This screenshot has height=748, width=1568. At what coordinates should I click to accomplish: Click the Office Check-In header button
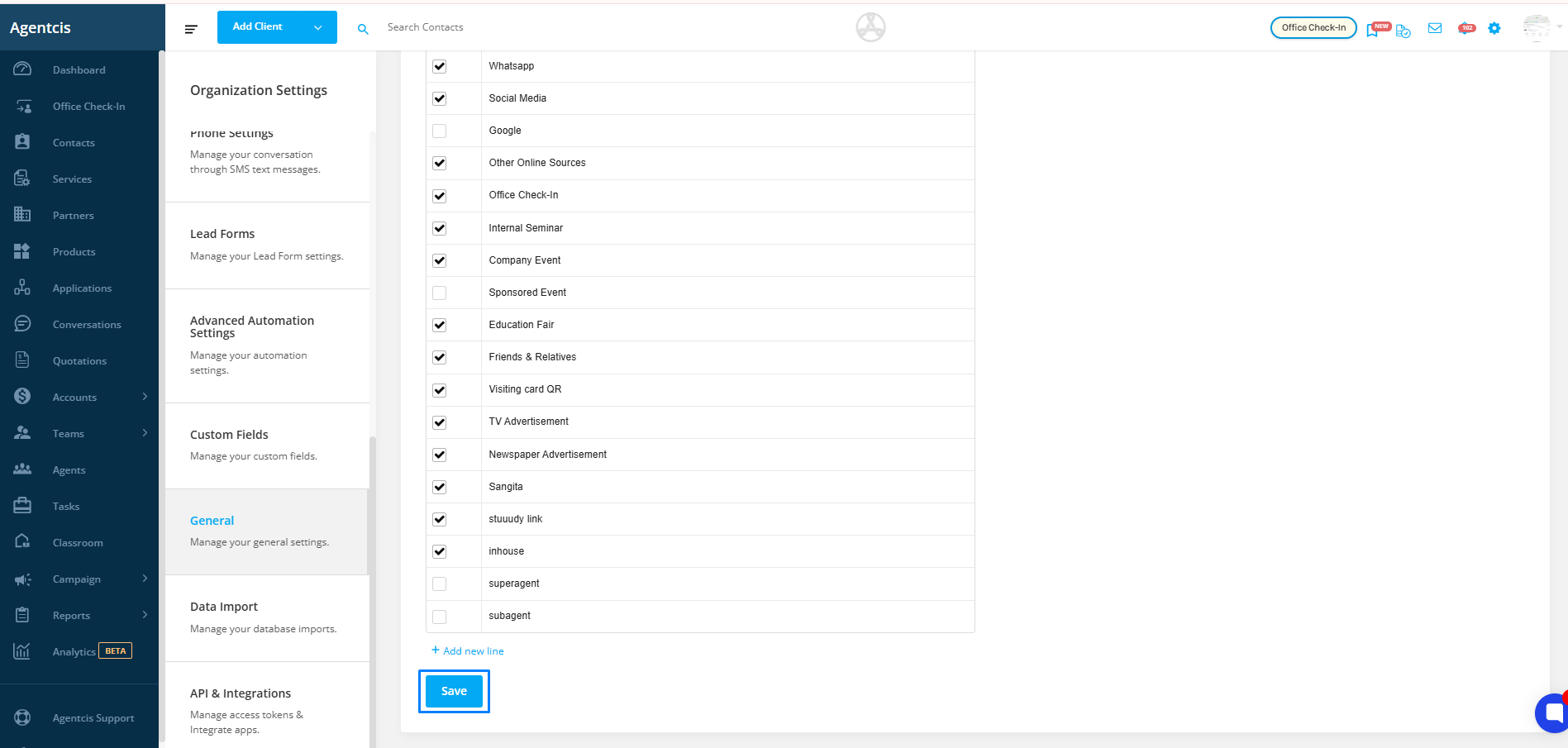[x=1313, y=27]
